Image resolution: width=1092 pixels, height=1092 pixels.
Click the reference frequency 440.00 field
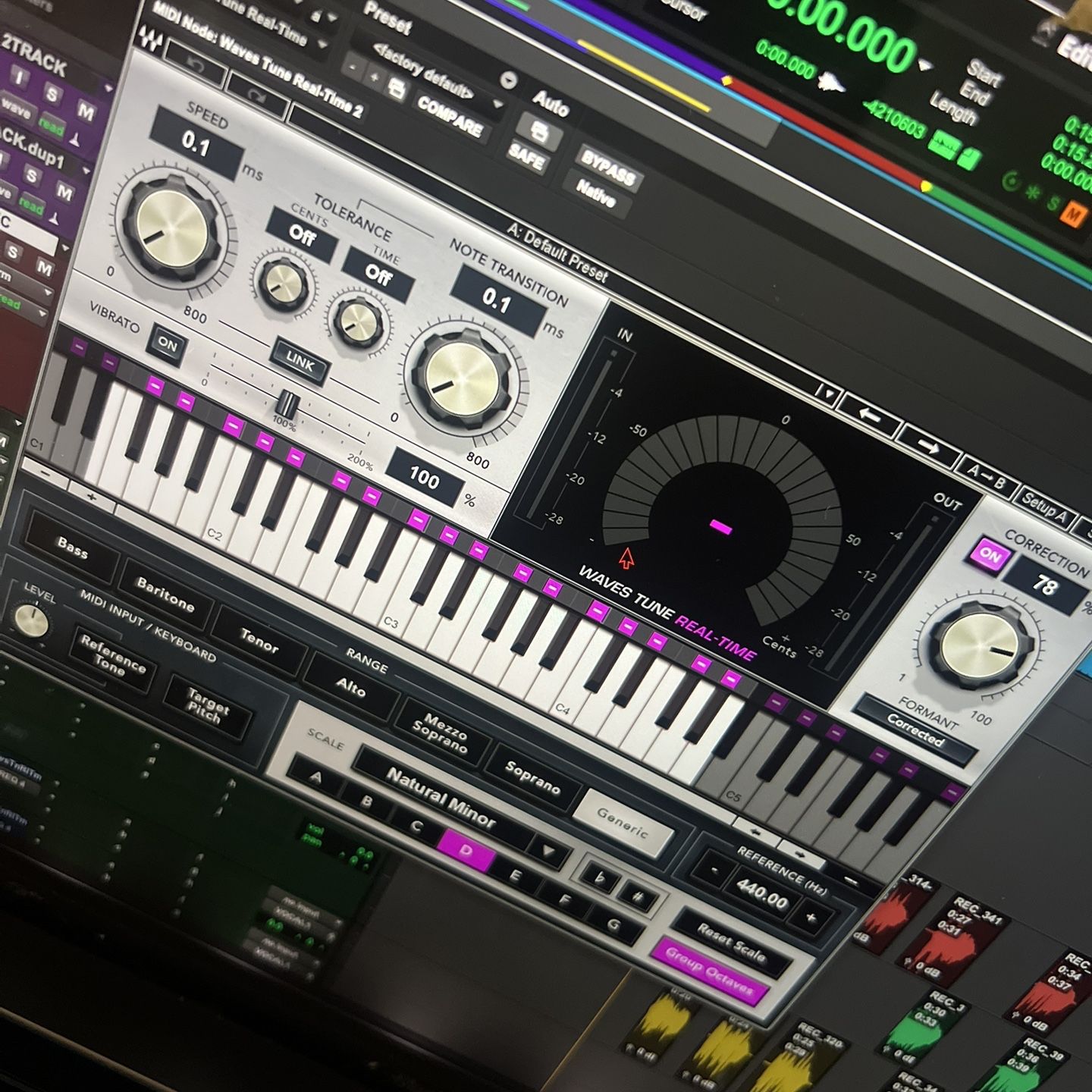(x=761, y=895)
